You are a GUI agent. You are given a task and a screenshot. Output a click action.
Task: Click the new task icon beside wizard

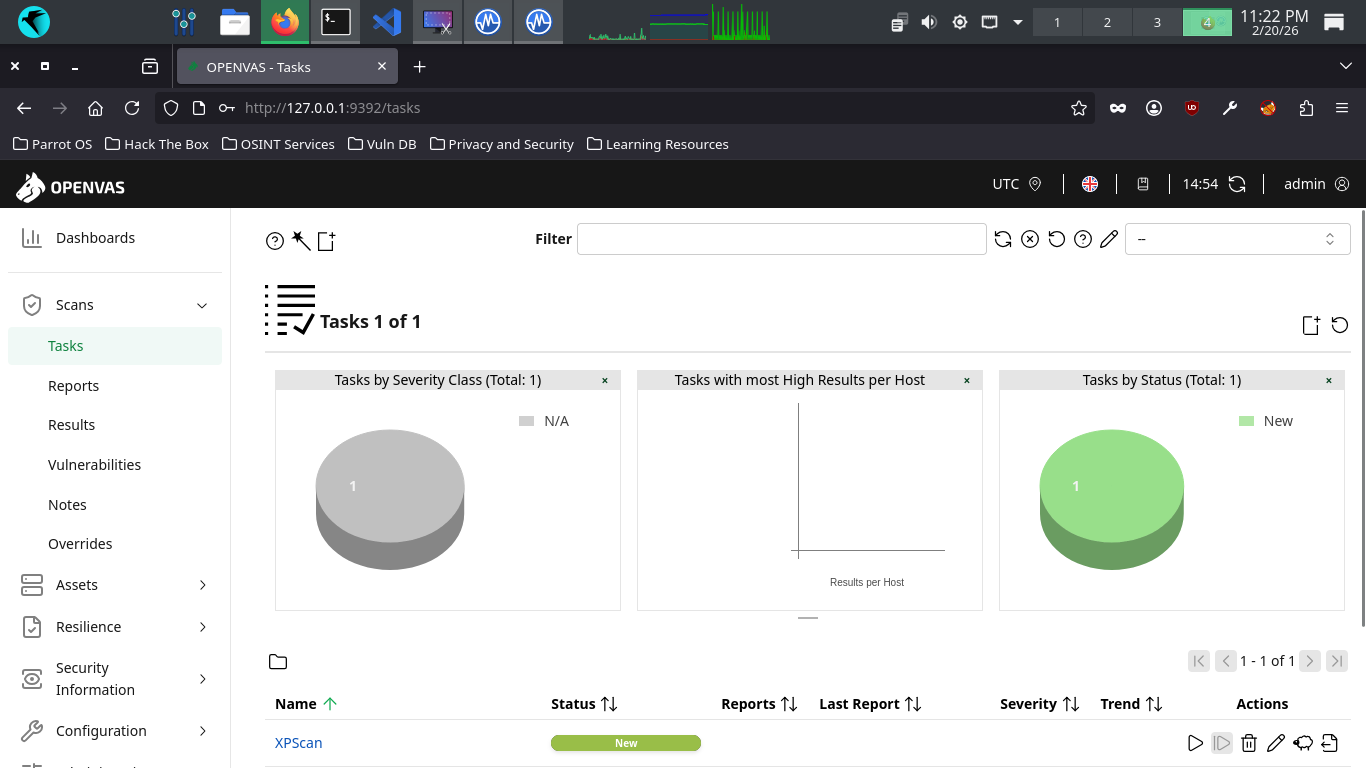(326, 240)
